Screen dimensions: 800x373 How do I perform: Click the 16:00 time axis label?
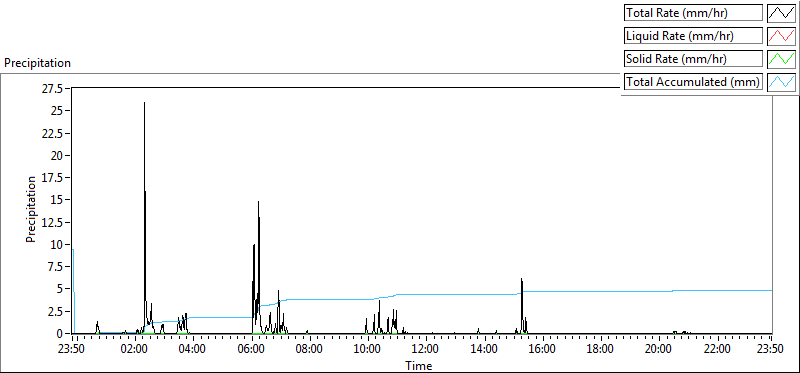[542, 350]
